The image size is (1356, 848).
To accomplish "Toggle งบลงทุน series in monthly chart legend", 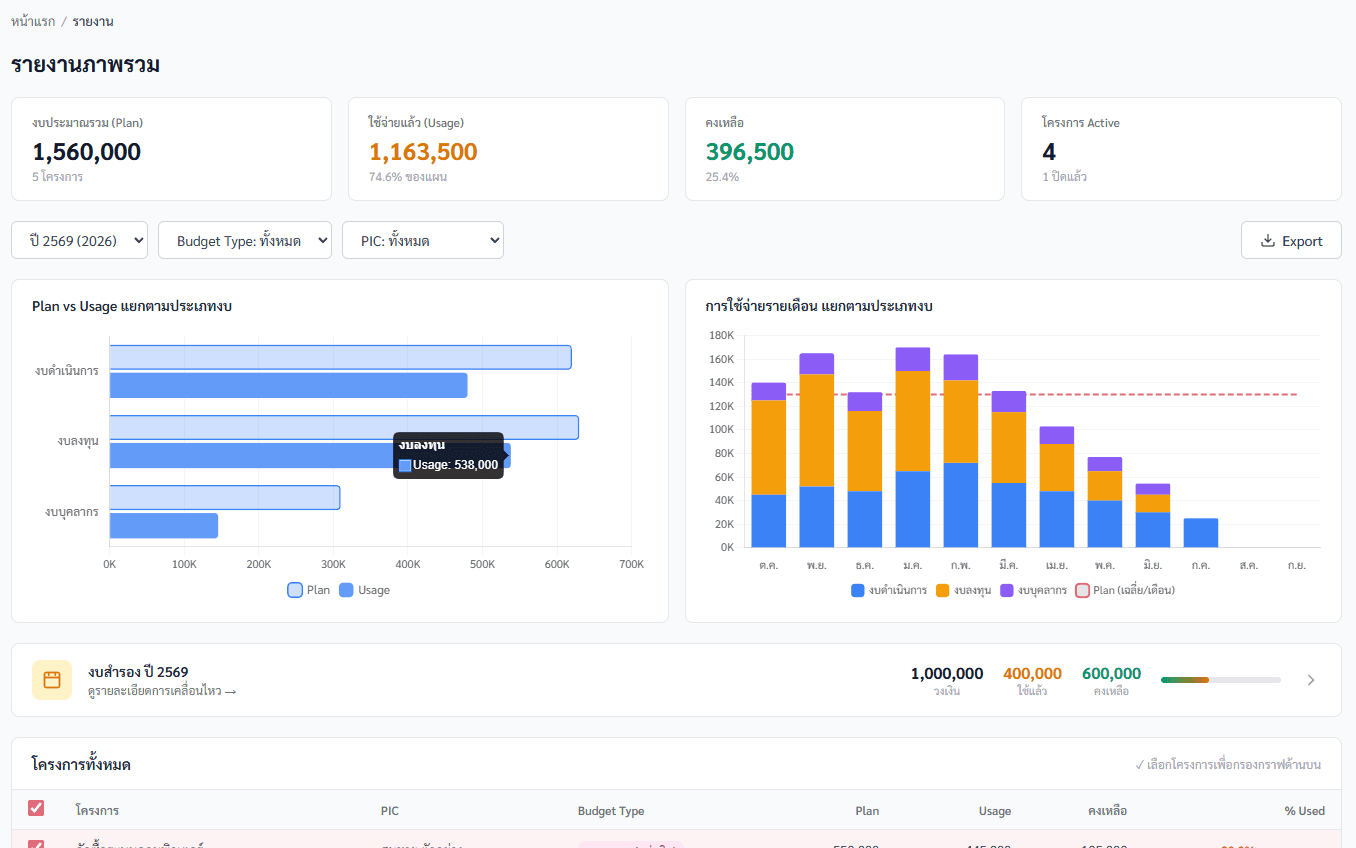I will click(x=963, y=590).
